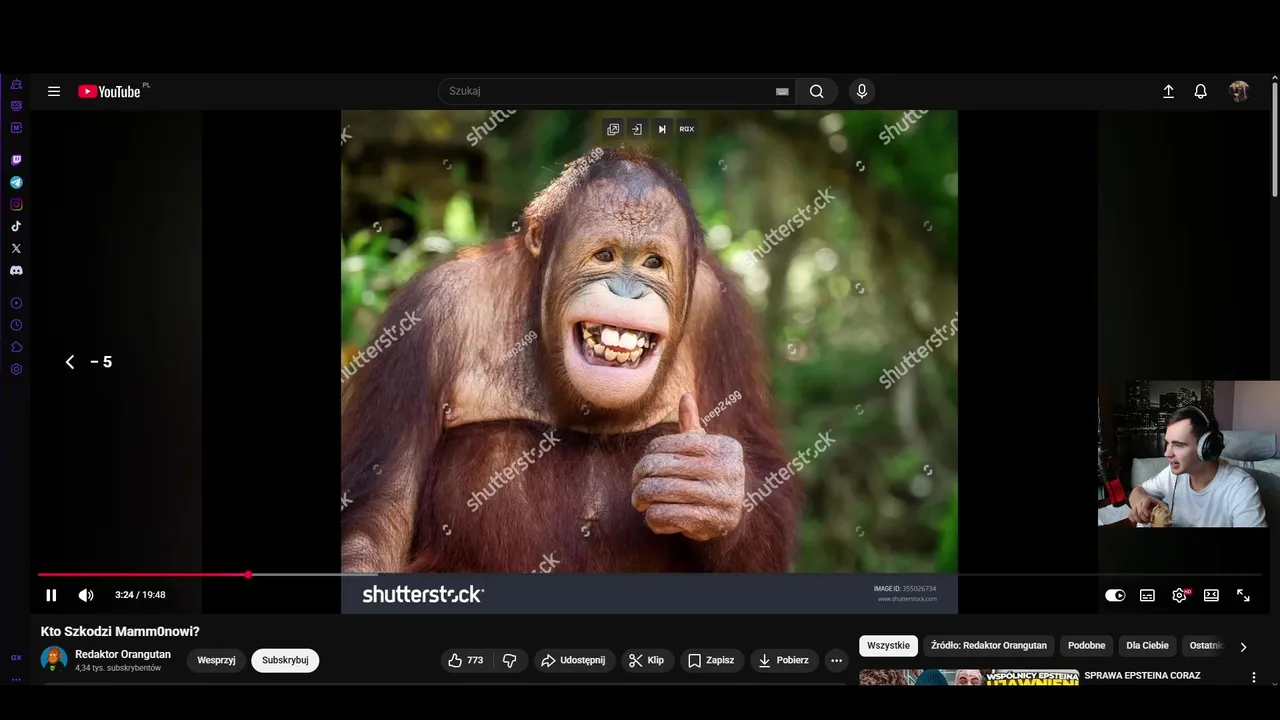This screenshot has height=720, width=1280.
Task: Click the 3:24 / 19:48 time display
Action: (140, 595)
